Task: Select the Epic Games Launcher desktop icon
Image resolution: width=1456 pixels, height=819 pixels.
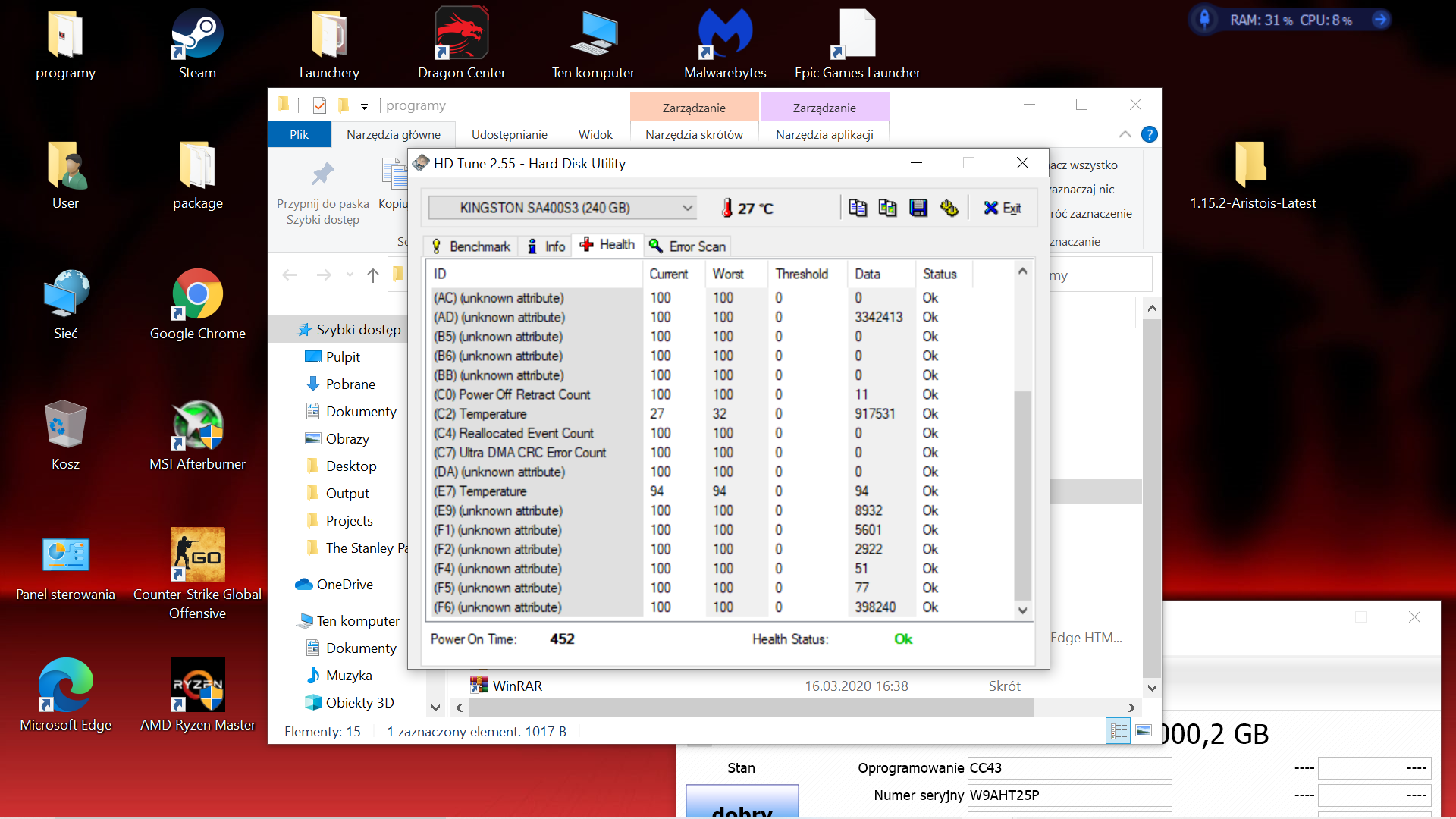Action: pyautogui.click(x=858, y=44)
